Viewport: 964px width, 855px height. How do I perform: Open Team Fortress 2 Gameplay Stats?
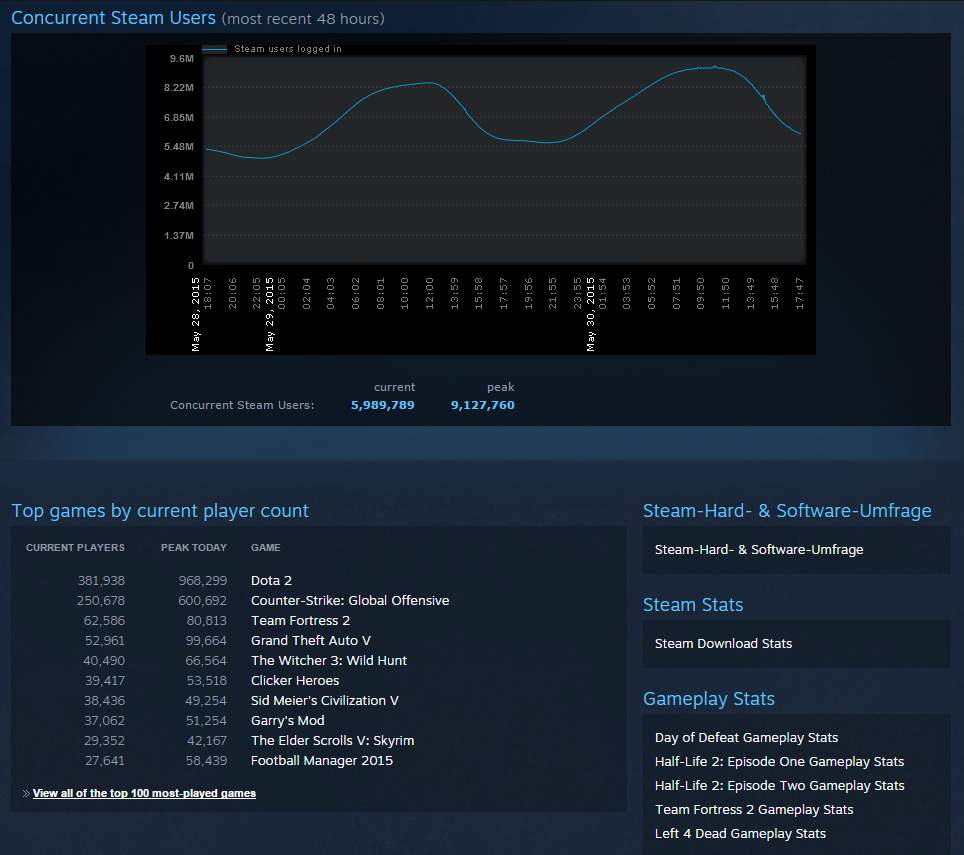754,810
